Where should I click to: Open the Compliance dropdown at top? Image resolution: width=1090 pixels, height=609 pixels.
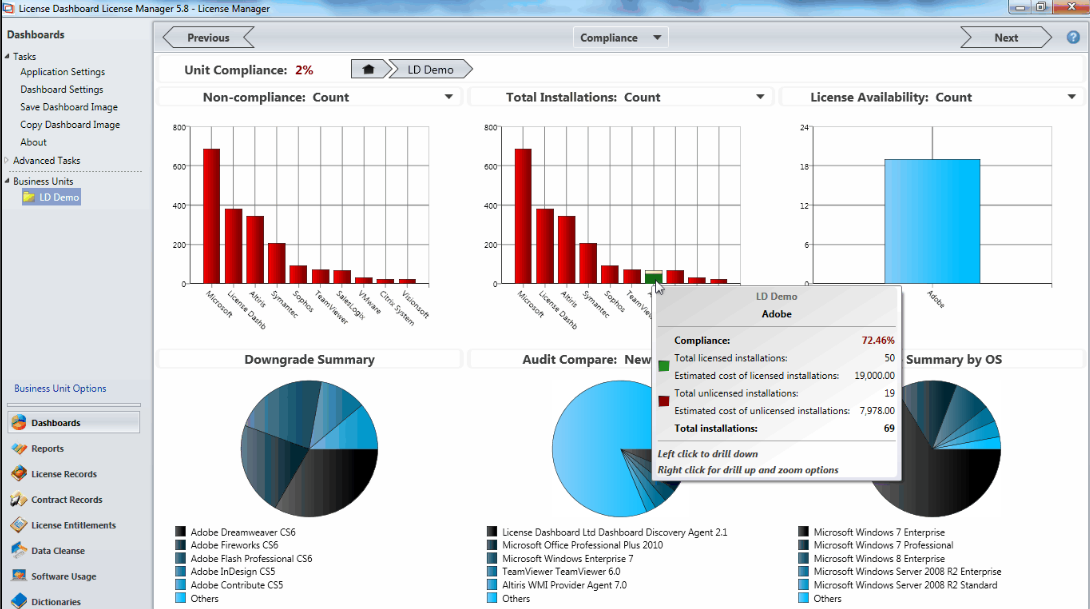pos(657,38)
